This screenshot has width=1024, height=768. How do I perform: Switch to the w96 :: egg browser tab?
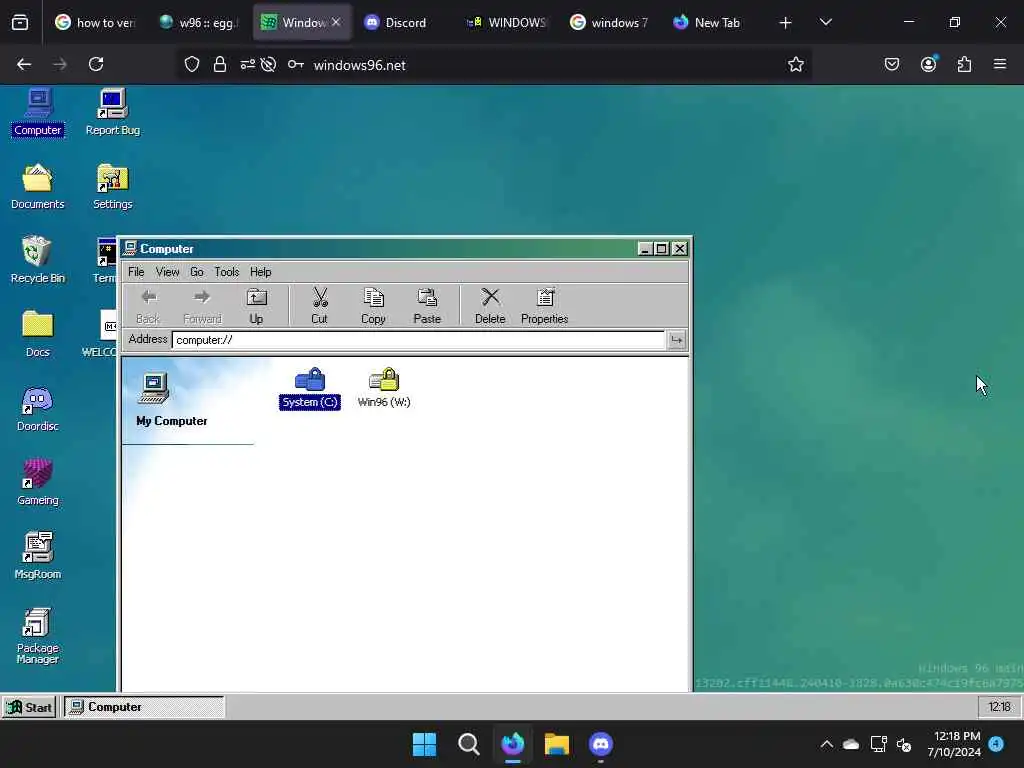point(199,23)
